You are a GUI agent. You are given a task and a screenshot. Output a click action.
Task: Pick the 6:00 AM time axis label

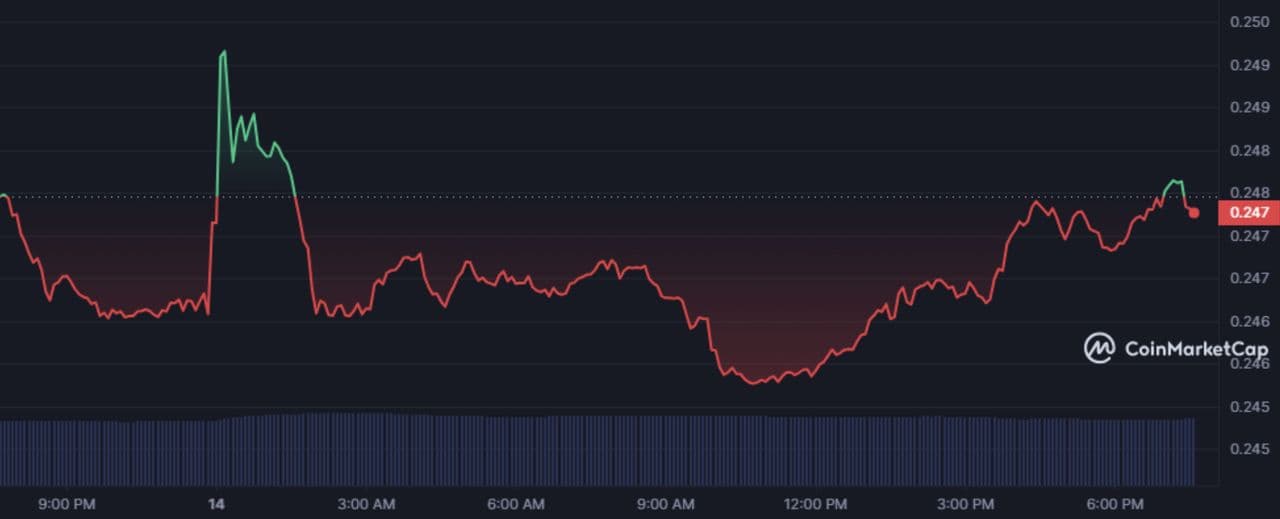tap(517, 503)
